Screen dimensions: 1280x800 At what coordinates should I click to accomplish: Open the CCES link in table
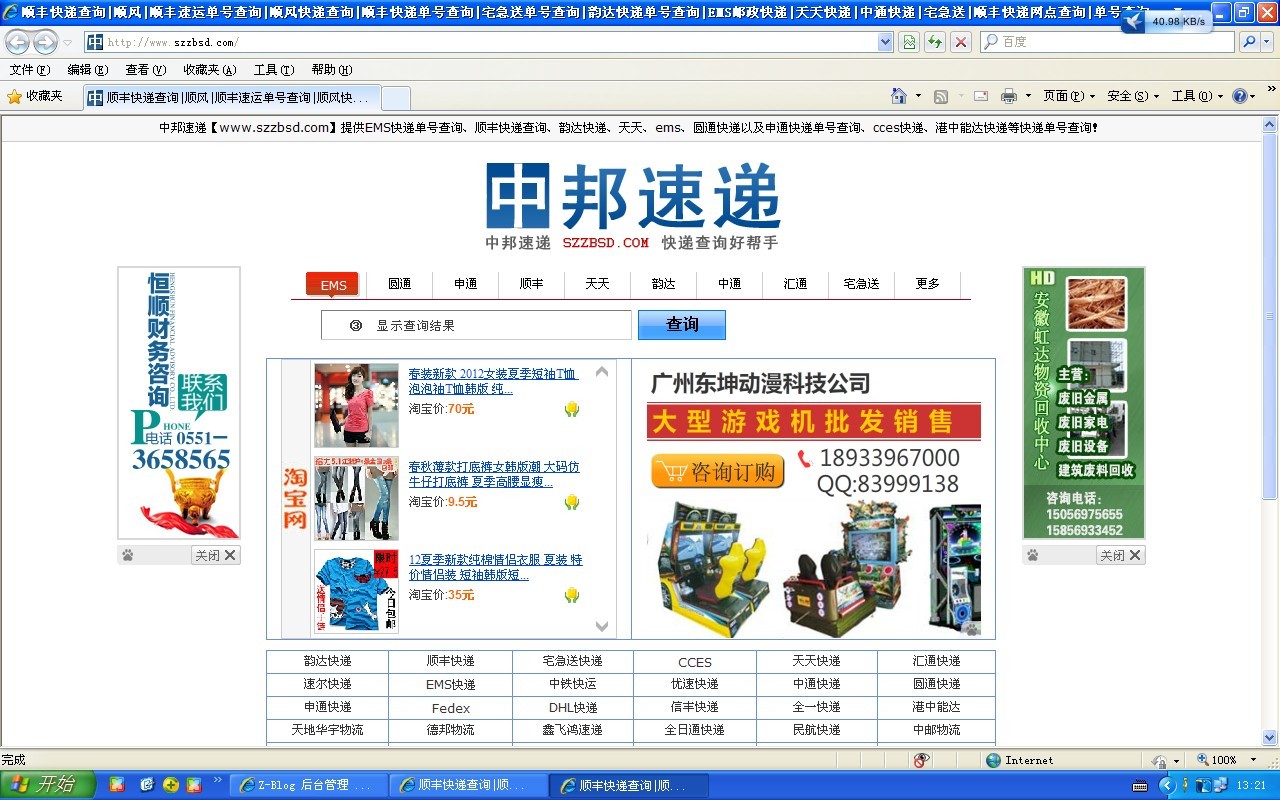coord(694,662)
